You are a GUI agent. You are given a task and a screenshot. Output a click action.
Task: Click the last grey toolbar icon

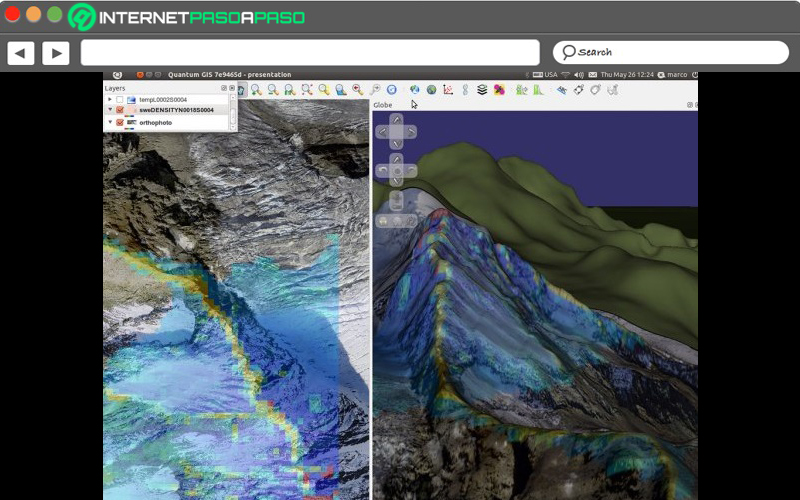pyautogui.click(x=613, y=90)
